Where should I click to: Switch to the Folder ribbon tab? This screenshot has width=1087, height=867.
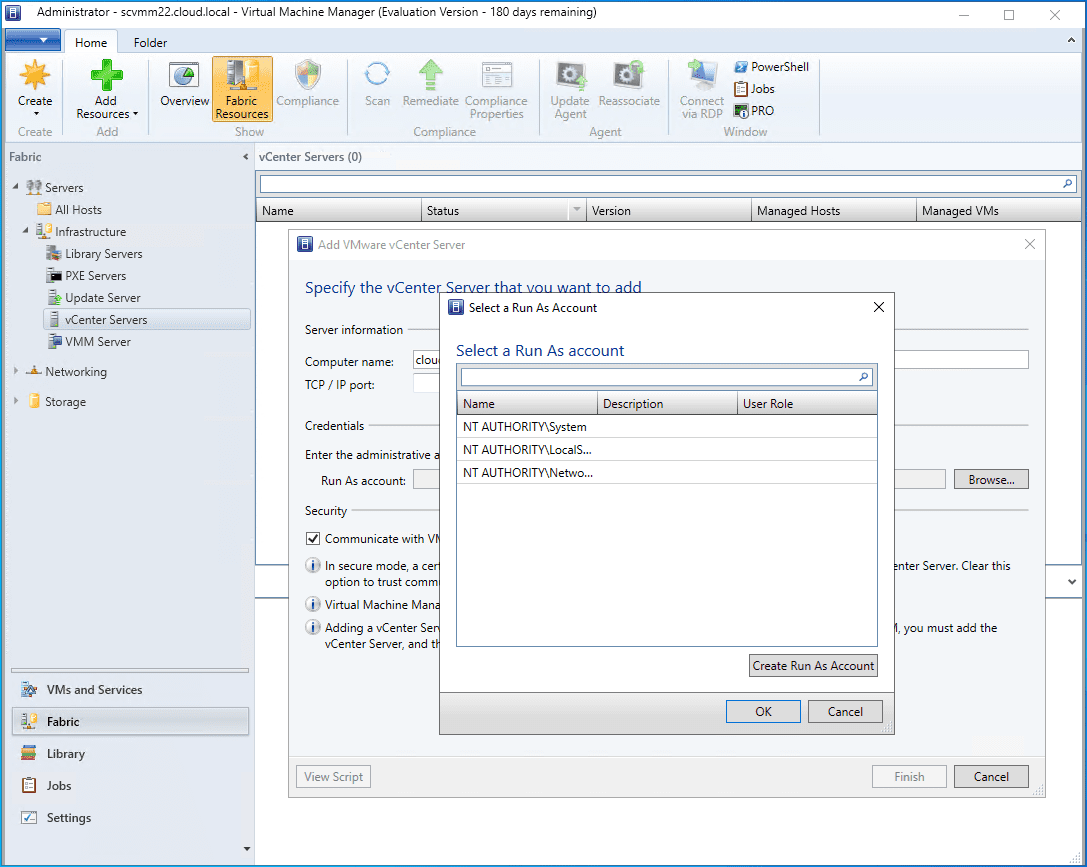coord(150,43)
